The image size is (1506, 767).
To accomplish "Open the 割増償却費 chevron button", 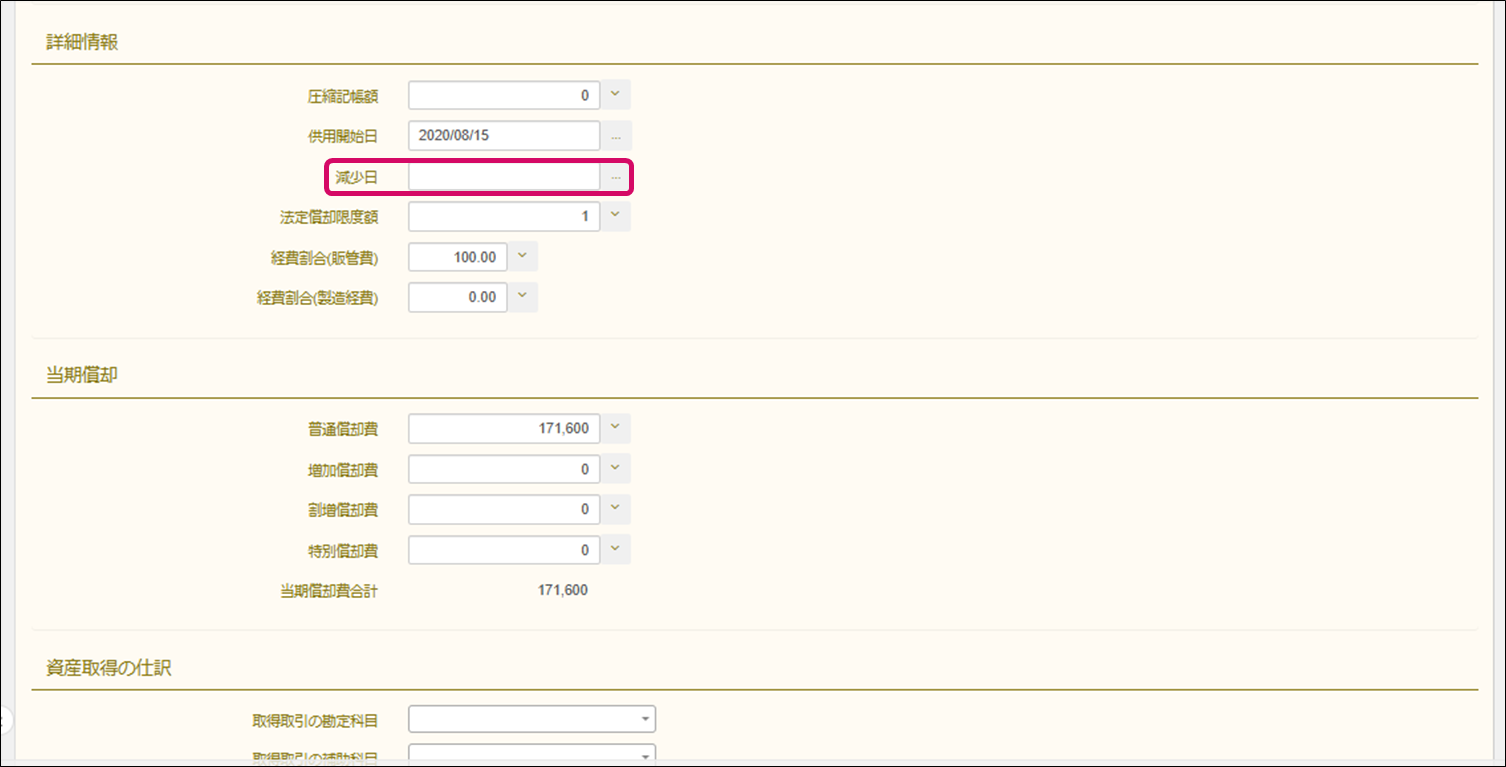I will point(616,510).
